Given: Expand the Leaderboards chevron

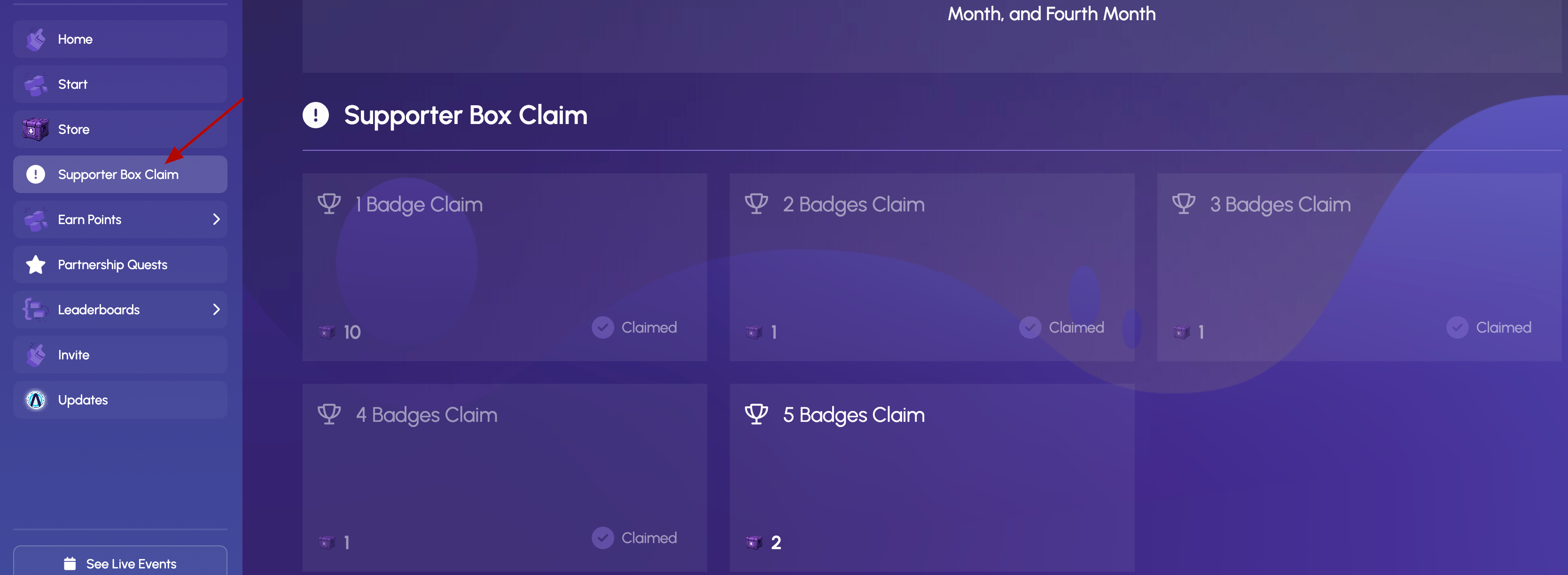Looking at the screenshot, I should (x=216, y=310).
